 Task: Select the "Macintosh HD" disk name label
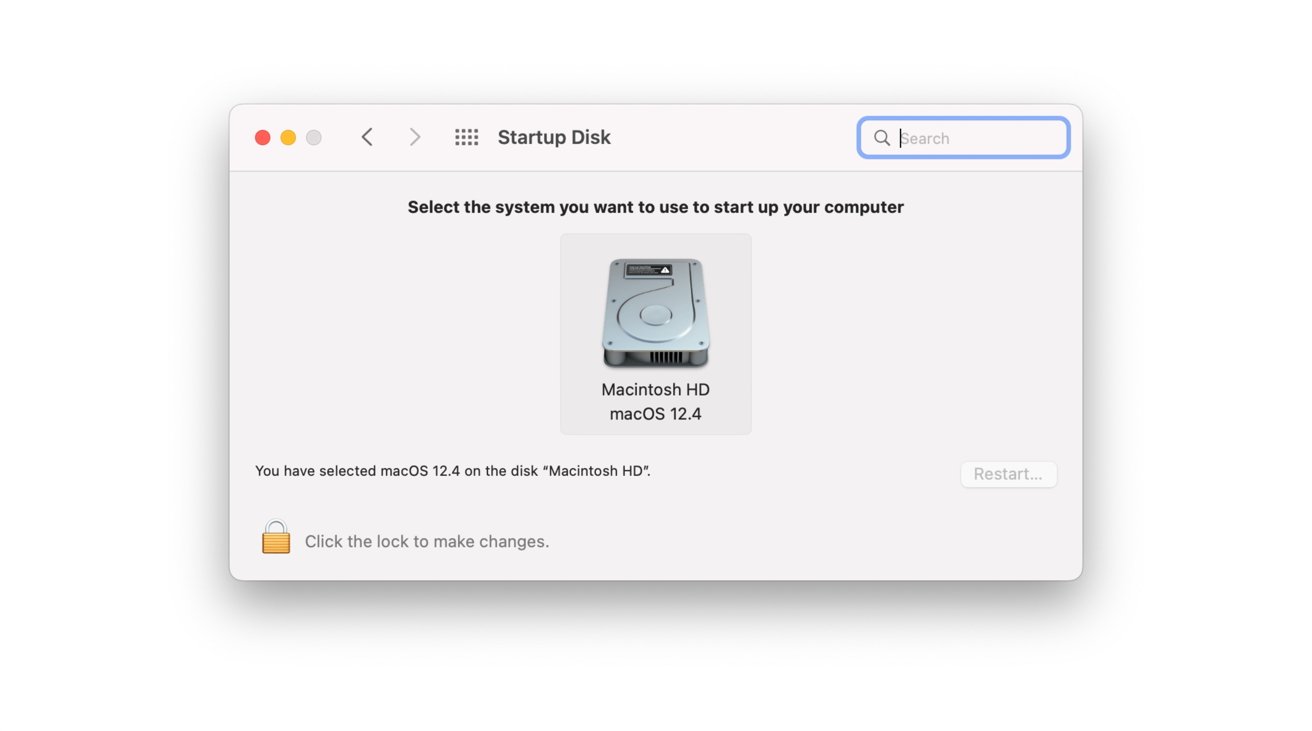(656, 389)
